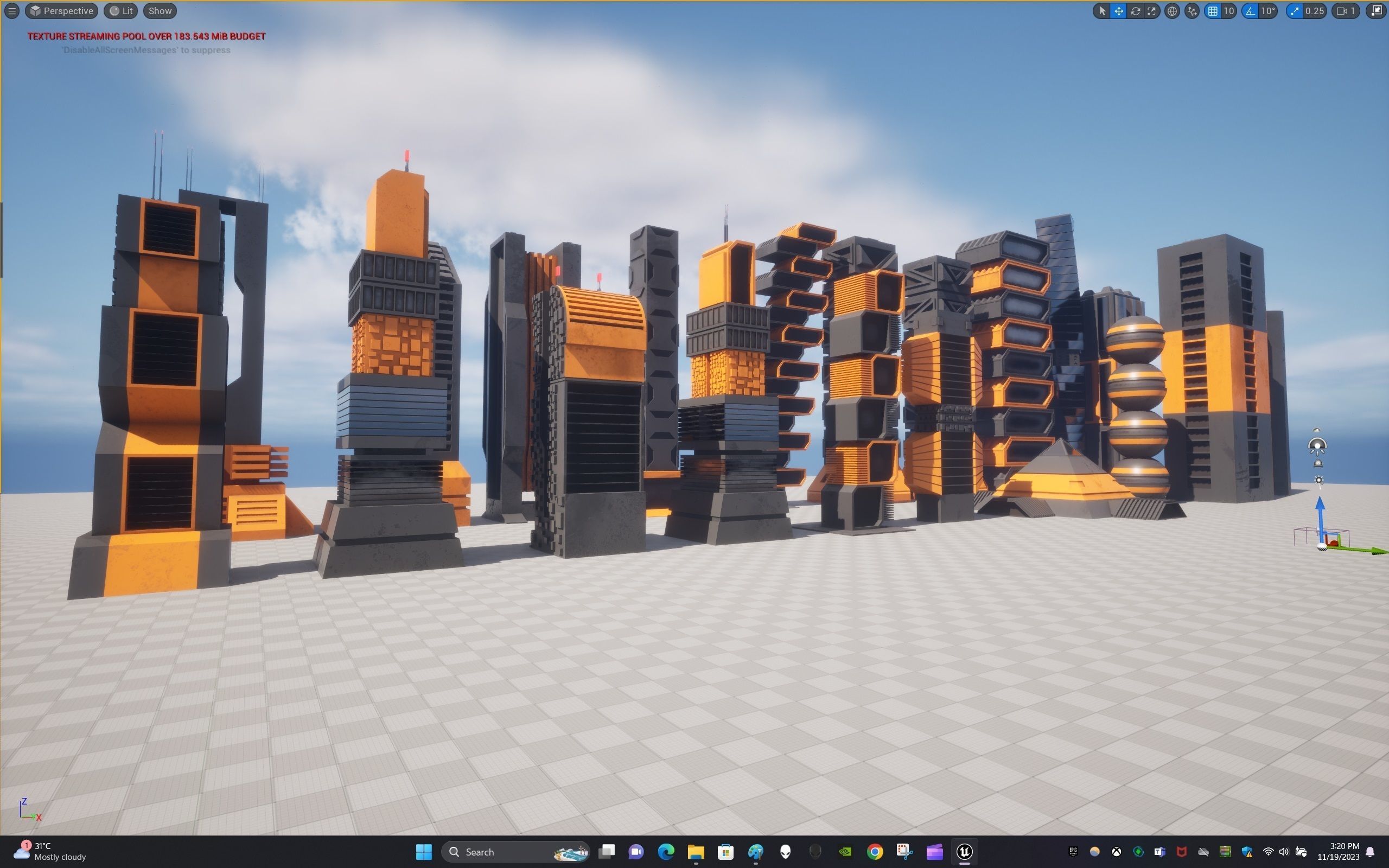Open the Wi-Fi network status icon
Screen dimensions: 1389x868
(x=1269, y=851)
